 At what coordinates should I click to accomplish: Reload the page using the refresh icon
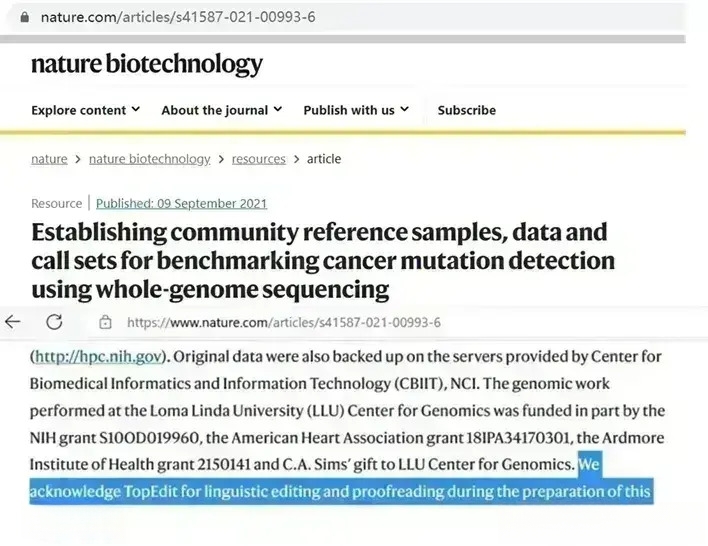coord(54,322)
